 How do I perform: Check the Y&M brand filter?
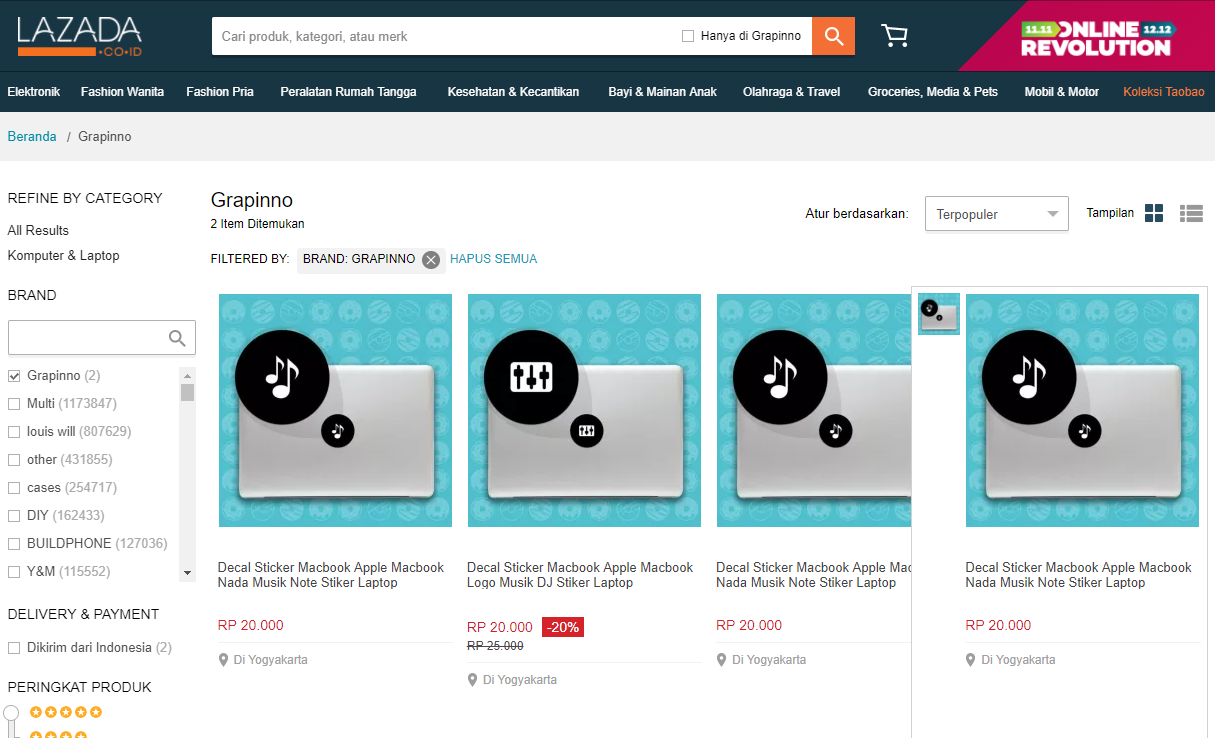click(14, 572)
